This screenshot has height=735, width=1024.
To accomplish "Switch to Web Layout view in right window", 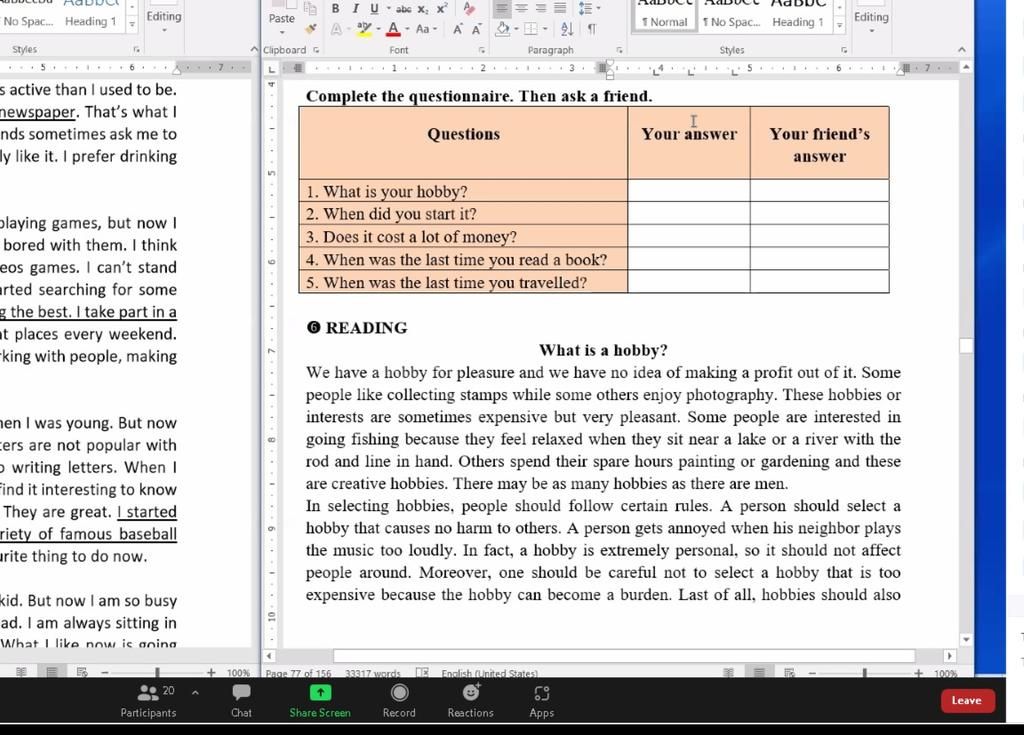I will (789, 672).
